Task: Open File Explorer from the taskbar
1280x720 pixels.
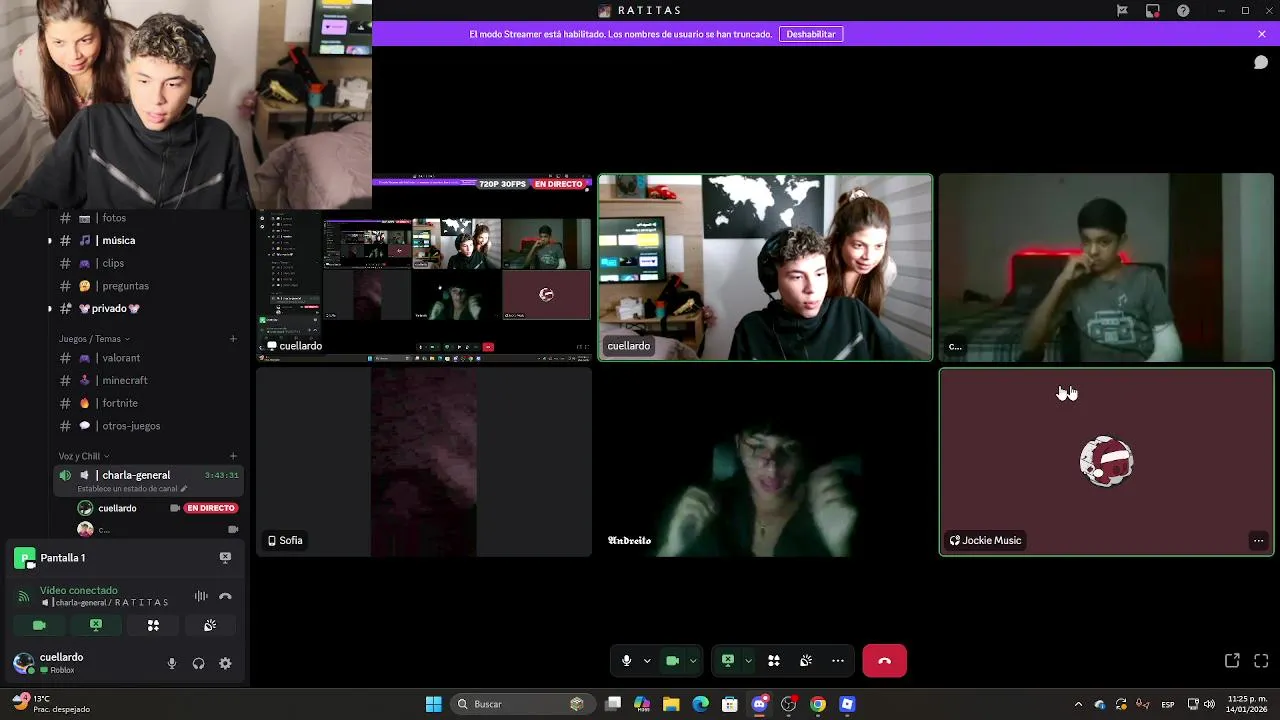Action: pyautogui.click(x=671, y=704)
